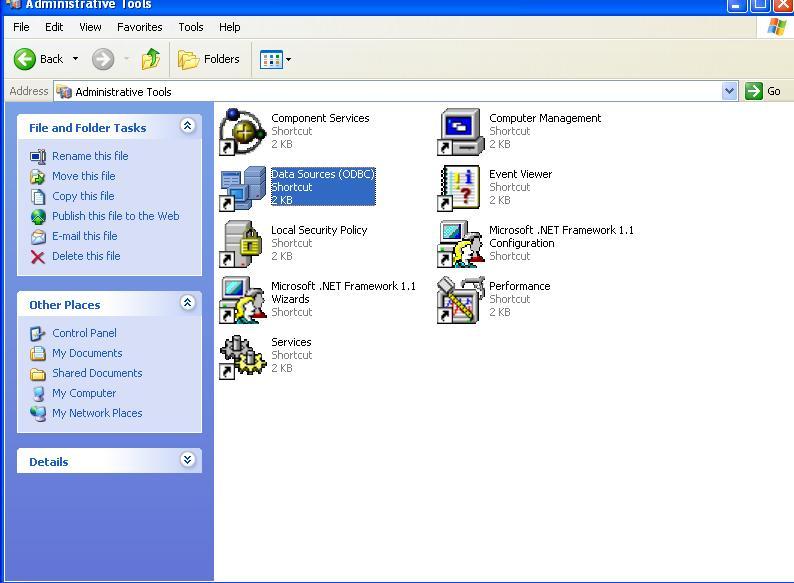Screen dimensions: 794x583
Task: Open the Help menu
Action: tap(229, 27)
